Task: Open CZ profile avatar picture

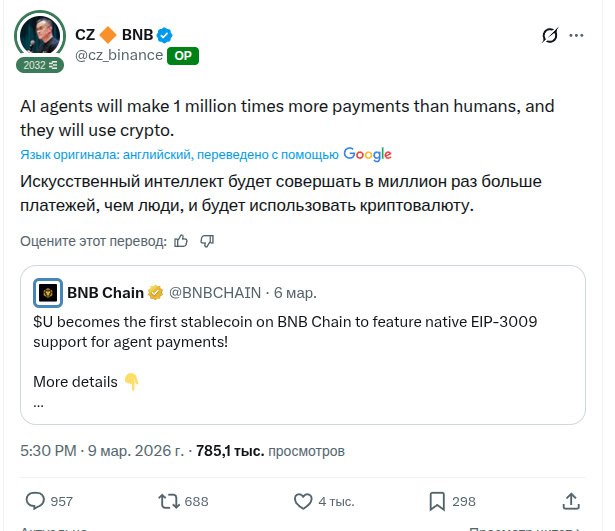Action: tap(40, 38)
